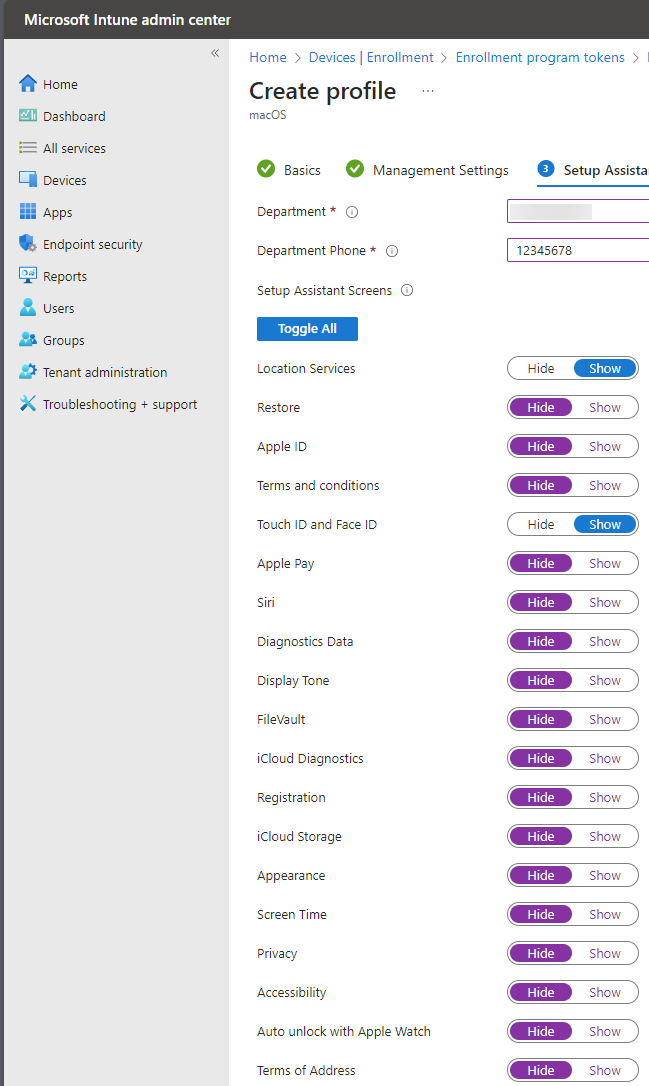649x1086 pixels.
Task: Click the Department Phone input field
Action: point(578,251)
